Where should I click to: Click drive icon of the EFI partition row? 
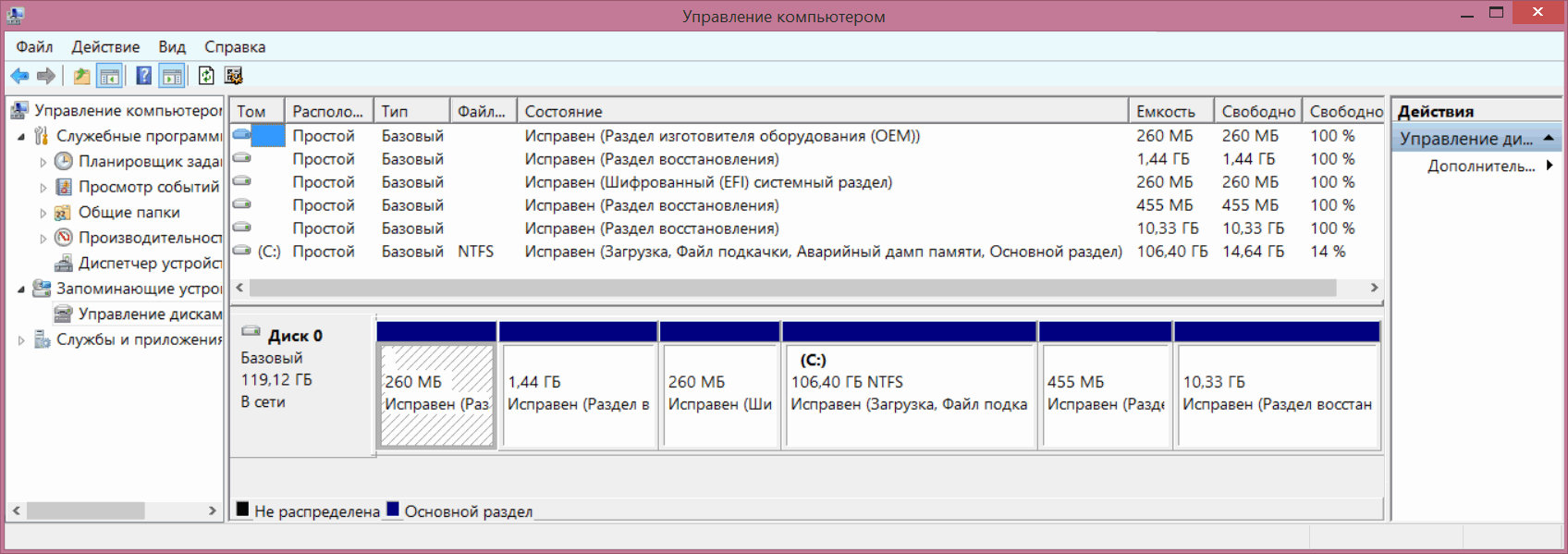point(242,181)
